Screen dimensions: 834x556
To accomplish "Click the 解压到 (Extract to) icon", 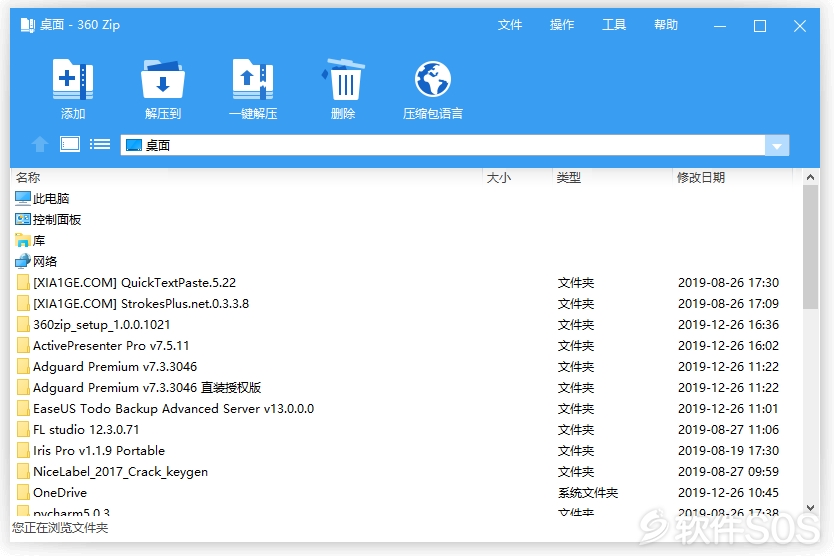I will click(163, 80).
